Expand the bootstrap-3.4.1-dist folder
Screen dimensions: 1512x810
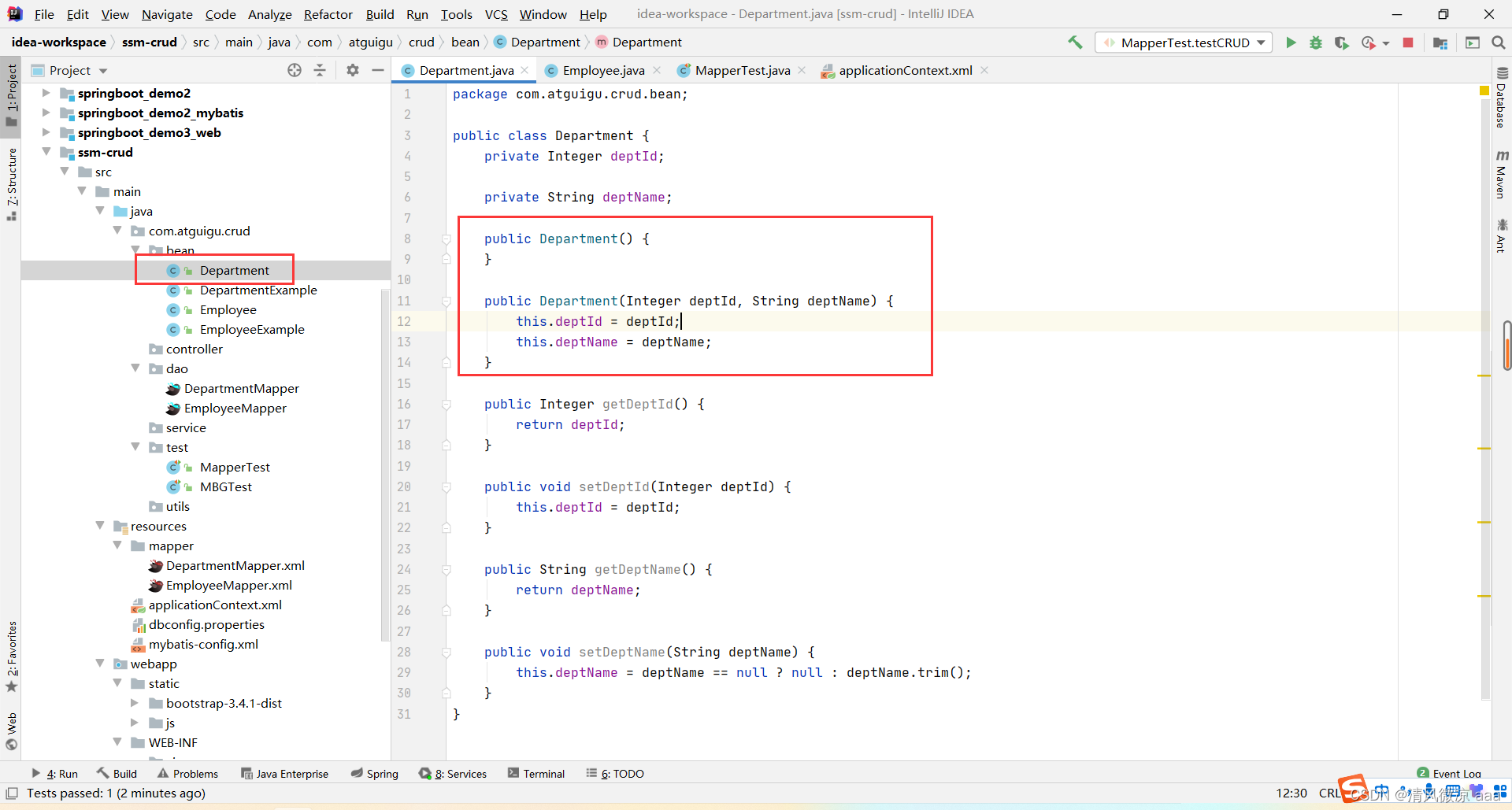(x=135, y=703)
